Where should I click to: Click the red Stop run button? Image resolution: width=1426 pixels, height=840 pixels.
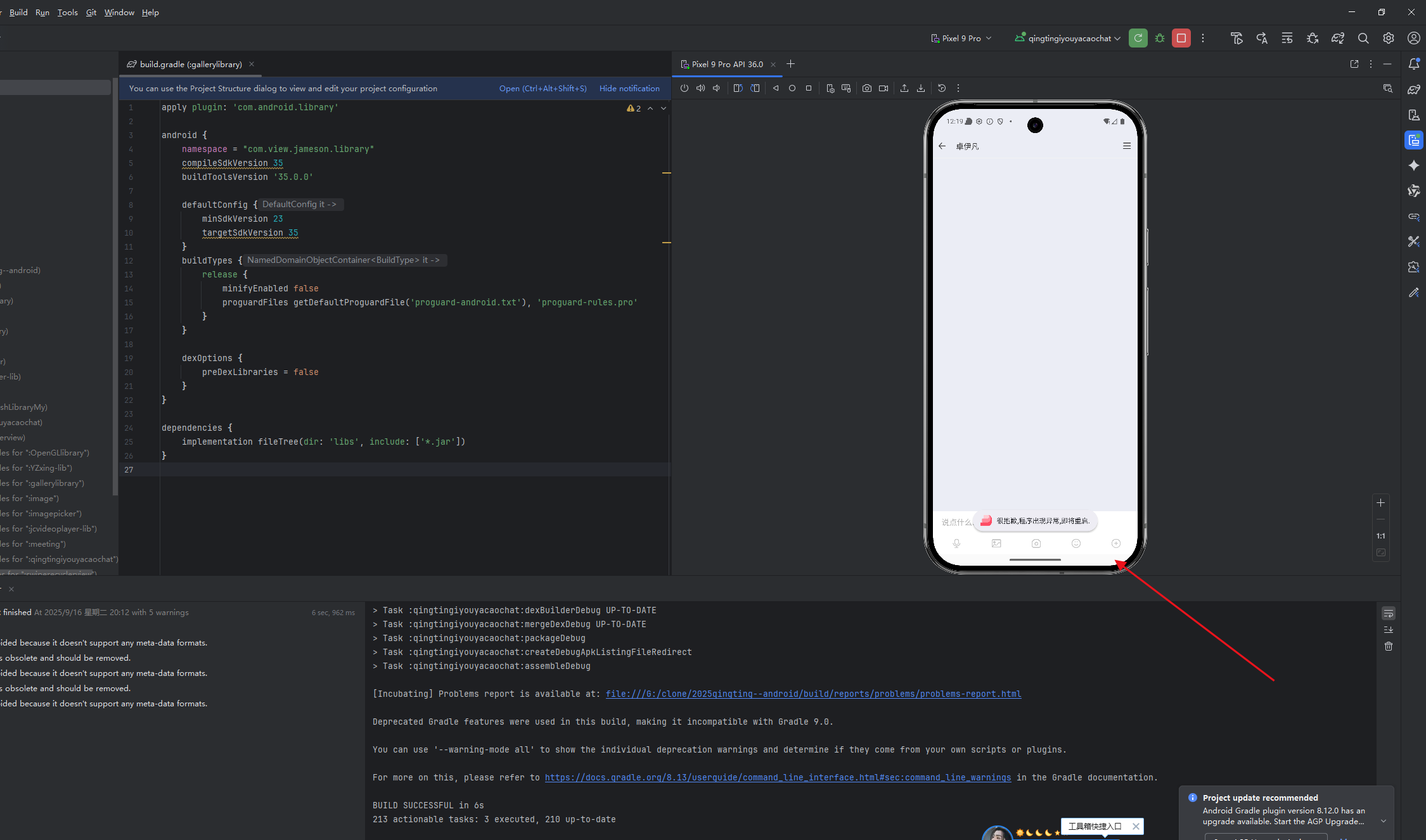point(1181,38)
